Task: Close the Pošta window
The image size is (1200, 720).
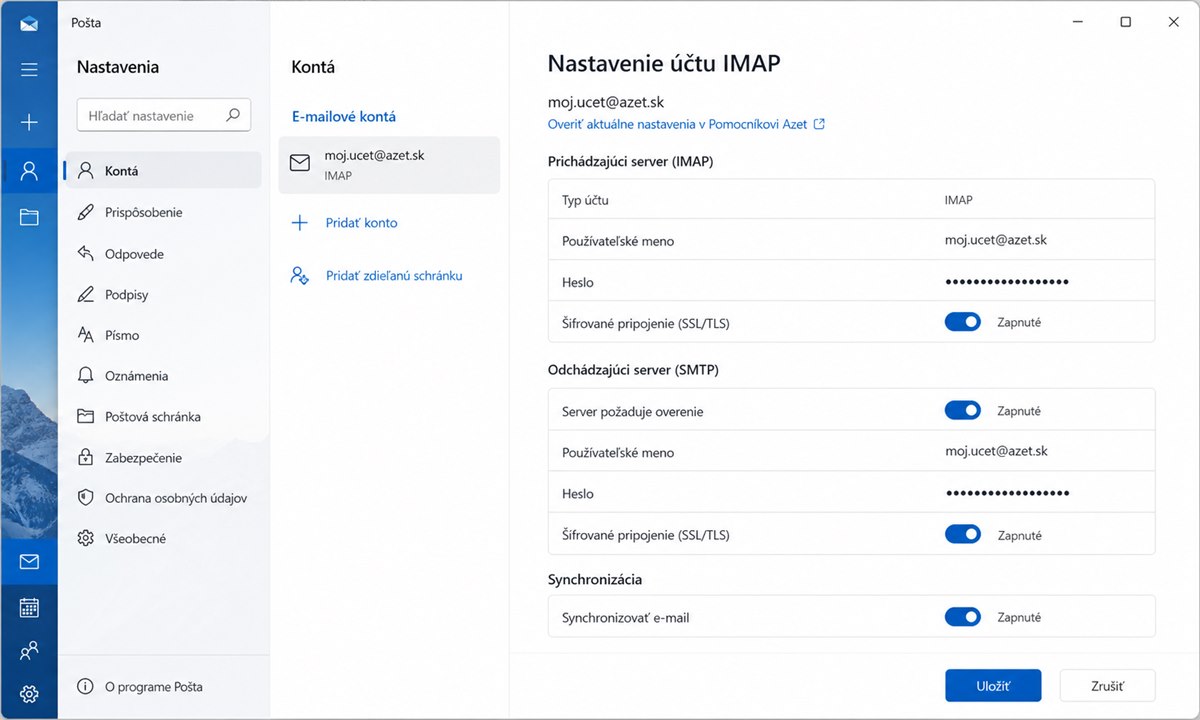Action: [1173, 22]
